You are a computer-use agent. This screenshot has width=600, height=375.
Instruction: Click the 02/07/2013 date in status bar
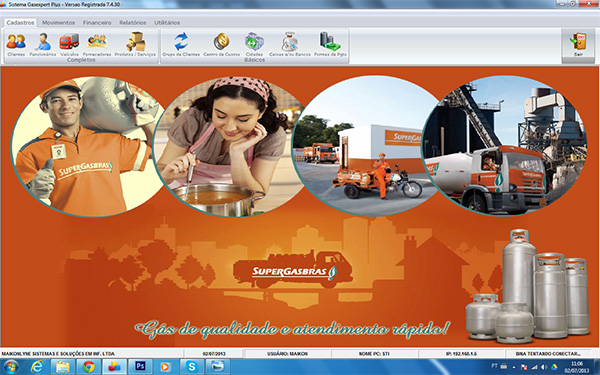click(215, 354)
